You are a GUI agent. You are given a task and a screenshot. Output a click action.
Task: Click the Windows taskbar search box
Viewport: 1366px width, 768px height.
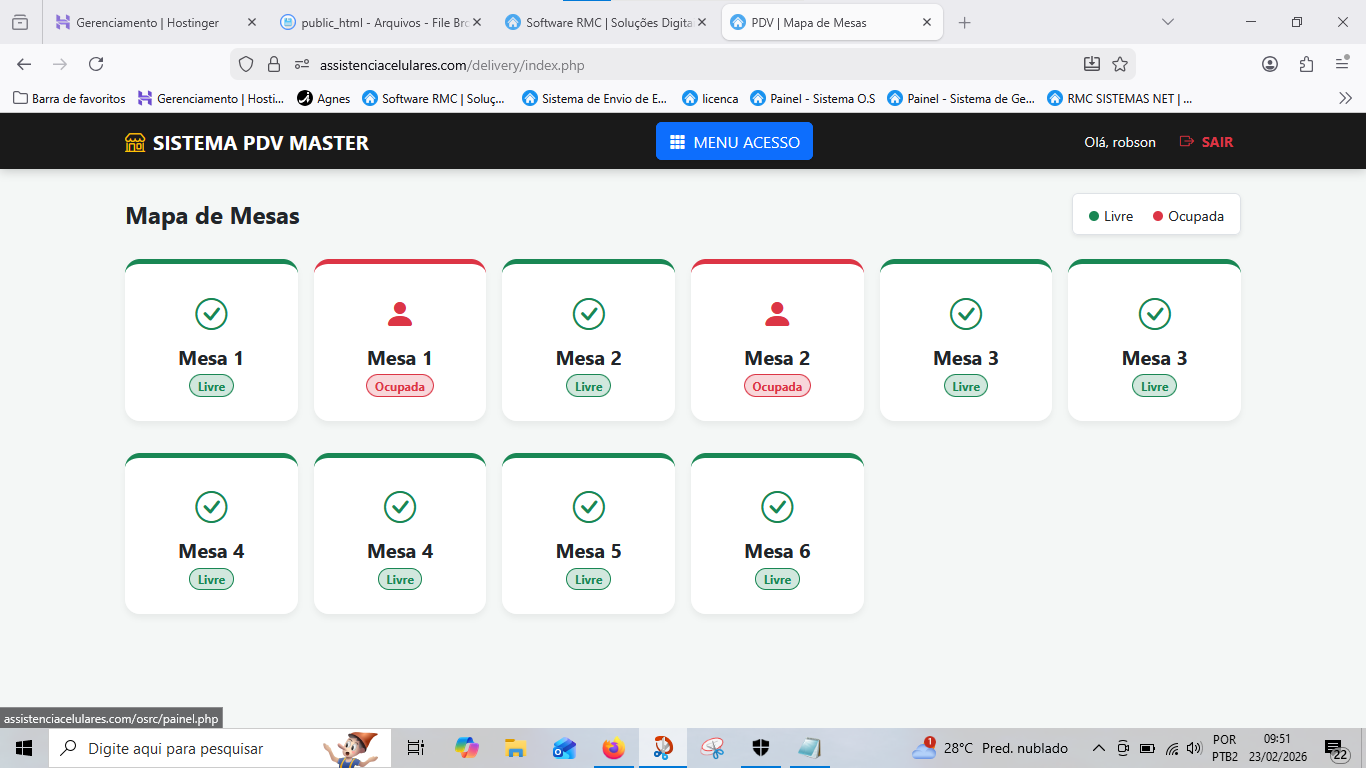190,748
